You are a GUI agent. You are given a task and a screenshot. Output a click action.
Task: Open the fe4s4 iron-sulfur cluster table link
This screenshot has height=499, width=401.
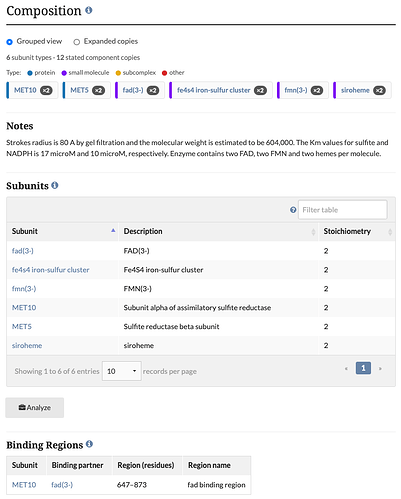51,270
